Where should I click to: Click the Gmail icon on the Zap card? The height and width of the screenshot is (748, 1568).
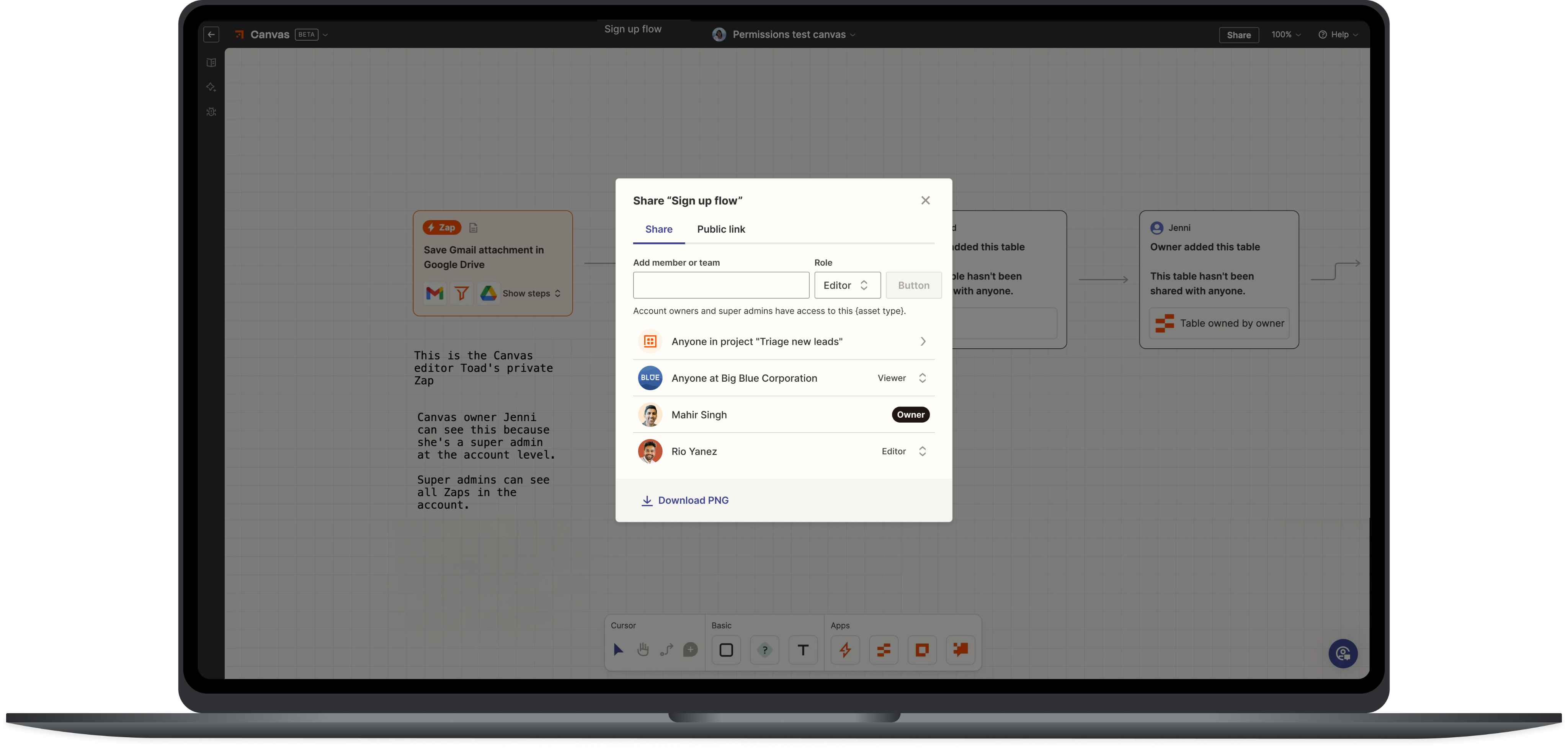(x=434, y=293)
